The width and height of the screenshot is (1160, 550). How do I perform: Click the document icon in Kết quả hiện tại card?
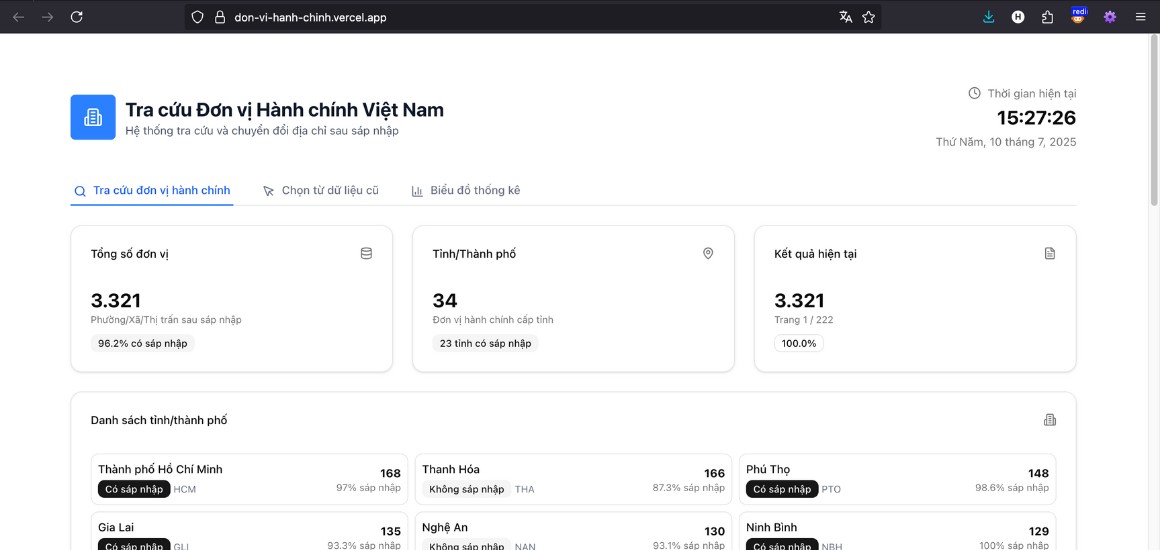pyautogui.click(x=1049, y=254)
